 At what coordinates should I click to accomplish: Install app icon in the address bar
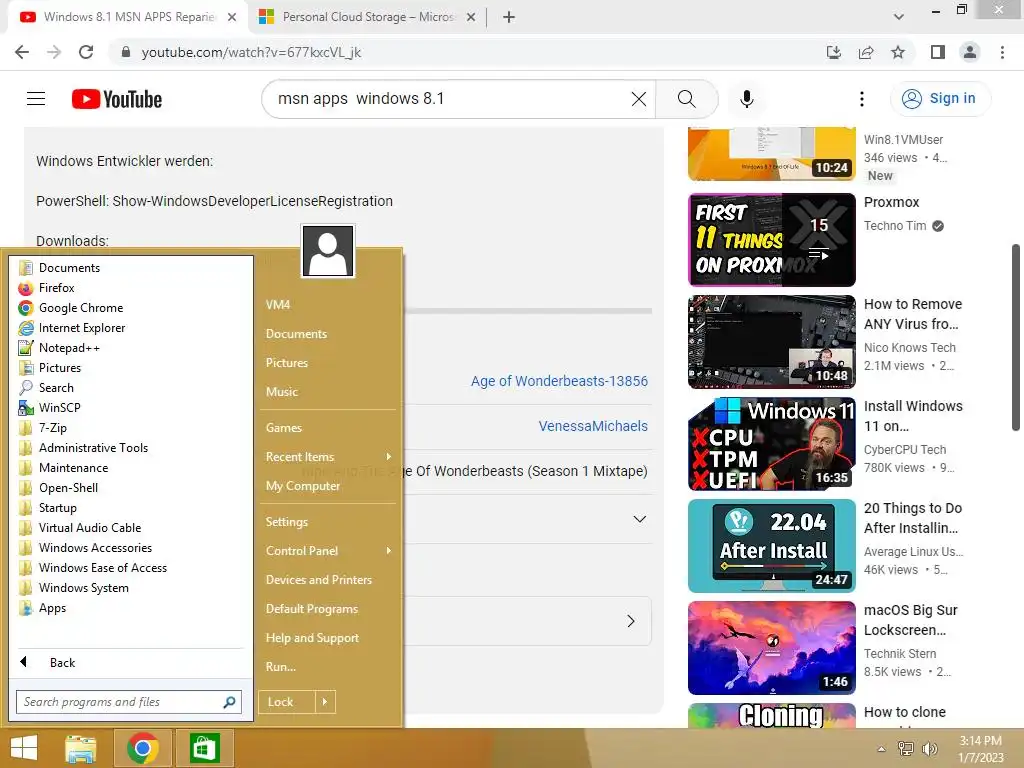coord(834,52)
